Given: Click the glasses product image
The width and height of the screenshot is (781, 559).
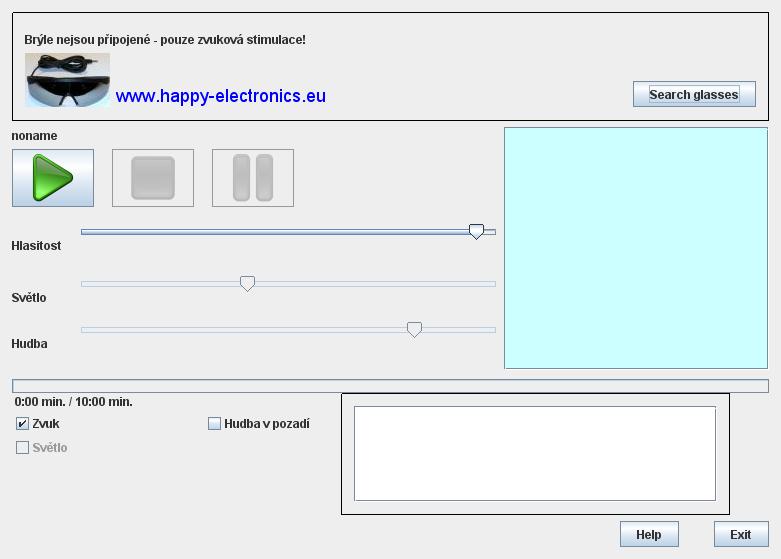Looking at the screenshot, I should click(x=67, y=80).
